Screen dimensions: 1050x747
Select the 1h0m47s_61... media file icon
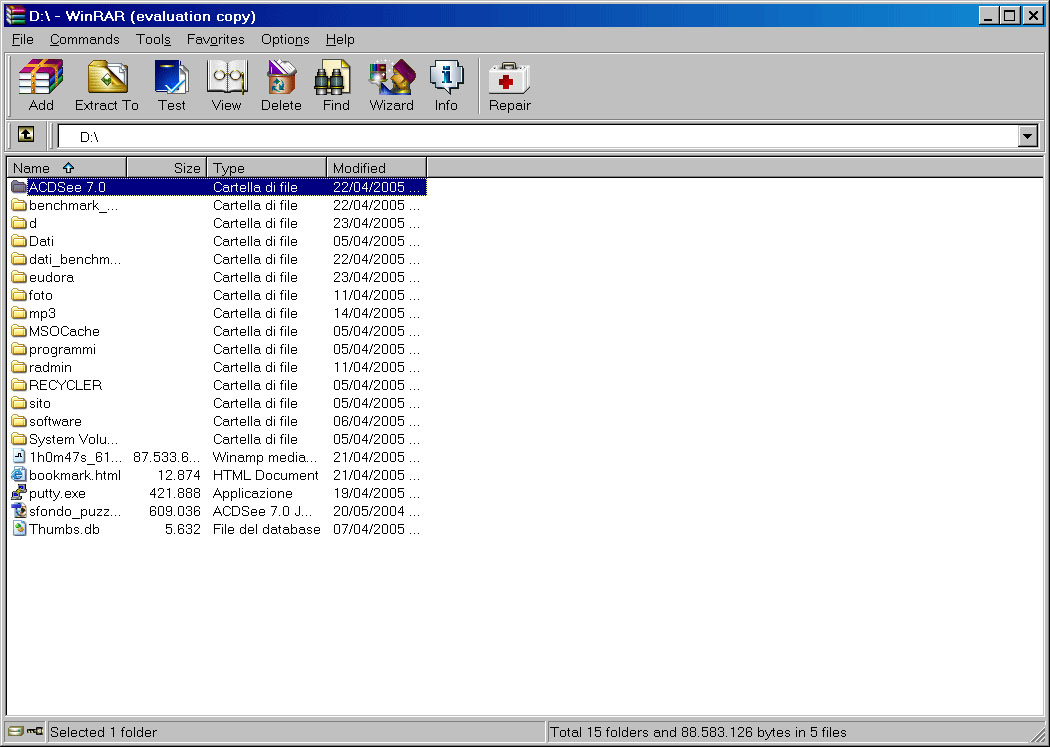(x=19, y=456)
